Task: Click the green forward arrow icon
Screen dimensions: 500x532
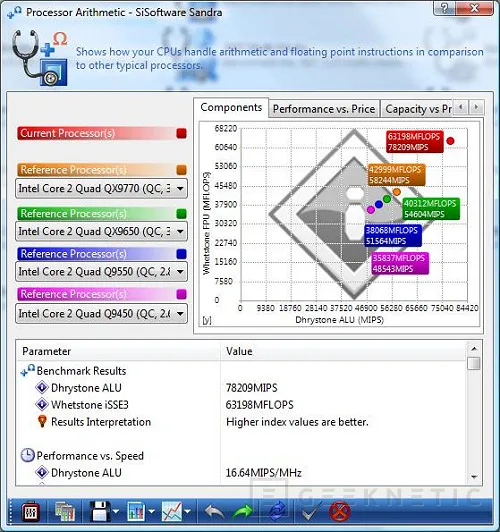Action: (243, 511)
